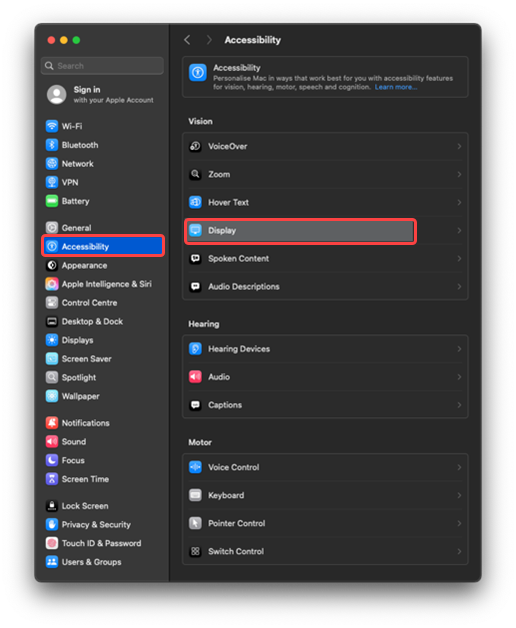Open the Keyboard accessibility row
The height and width of the screenshot is (628, 516).
(x=325, y=495)
